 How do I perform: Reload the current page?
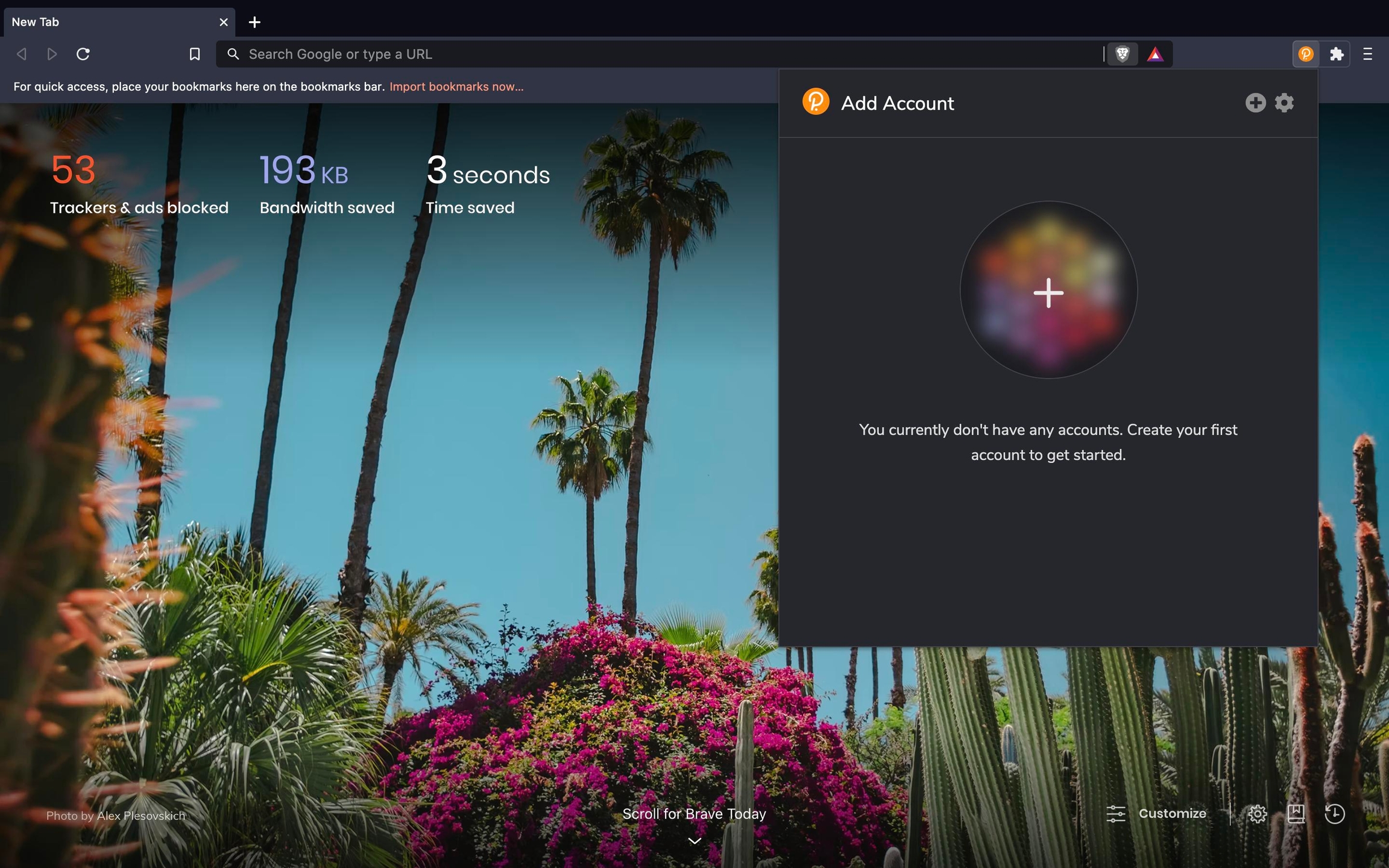[83, 54]
